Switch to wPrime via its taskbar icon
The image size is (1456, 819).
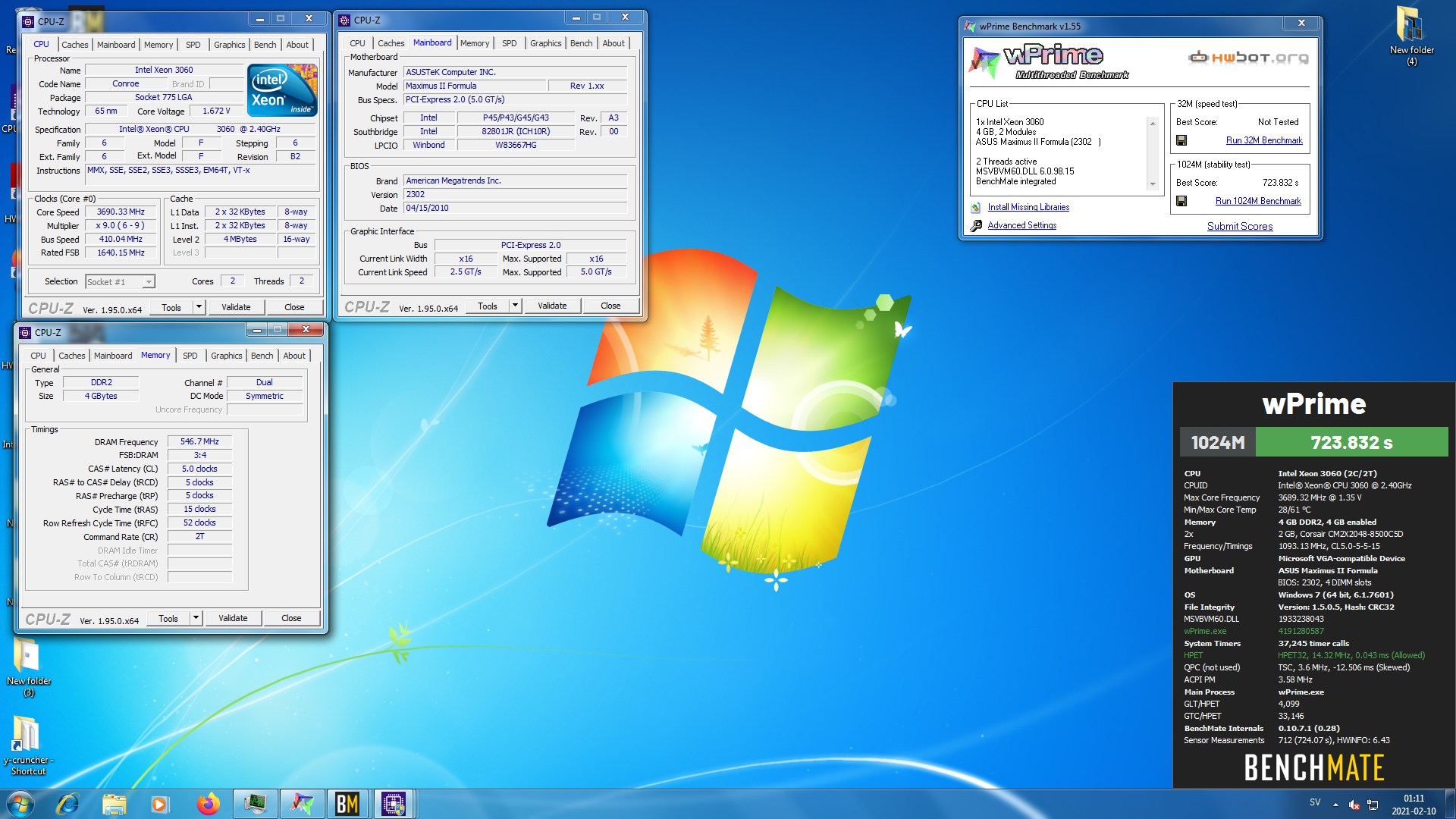coord(302,804)
